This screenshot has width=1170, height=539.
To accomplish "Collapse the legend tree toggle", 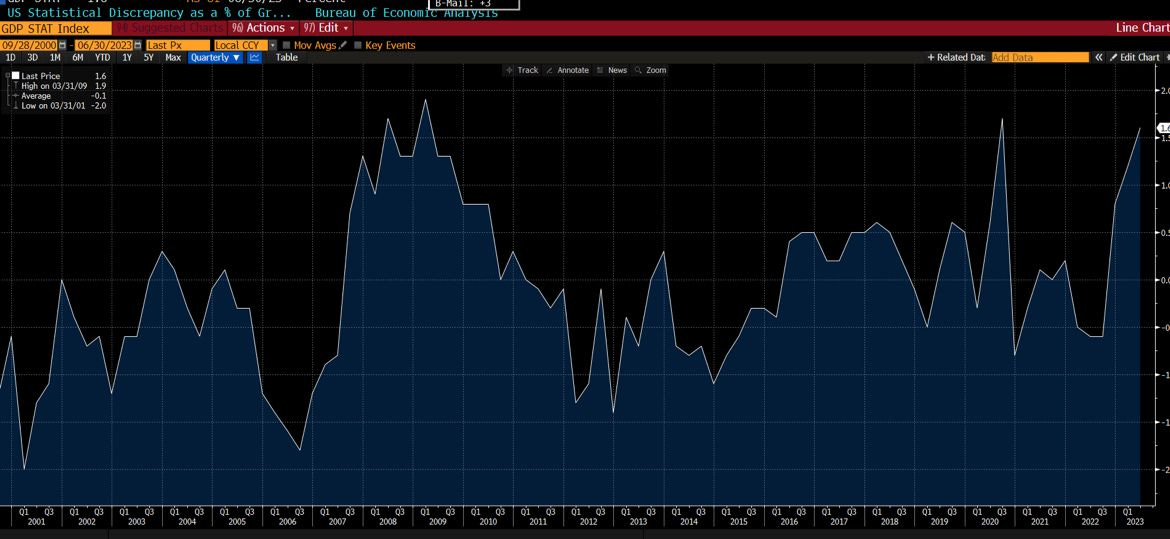I will pos(7,76).
